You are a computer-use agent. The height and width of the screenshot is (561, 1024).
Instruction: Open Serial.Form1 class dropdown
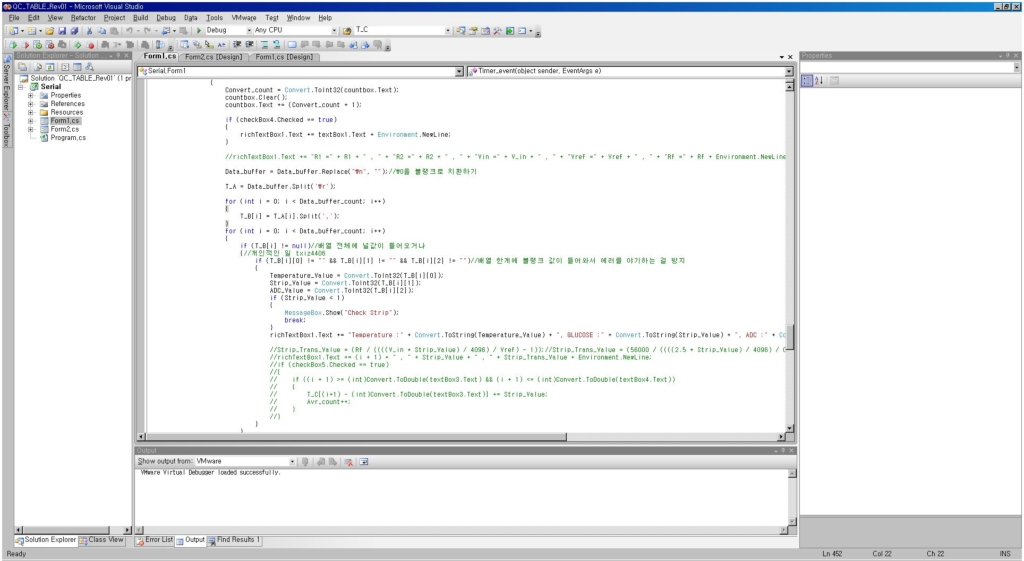coord(459,71)
